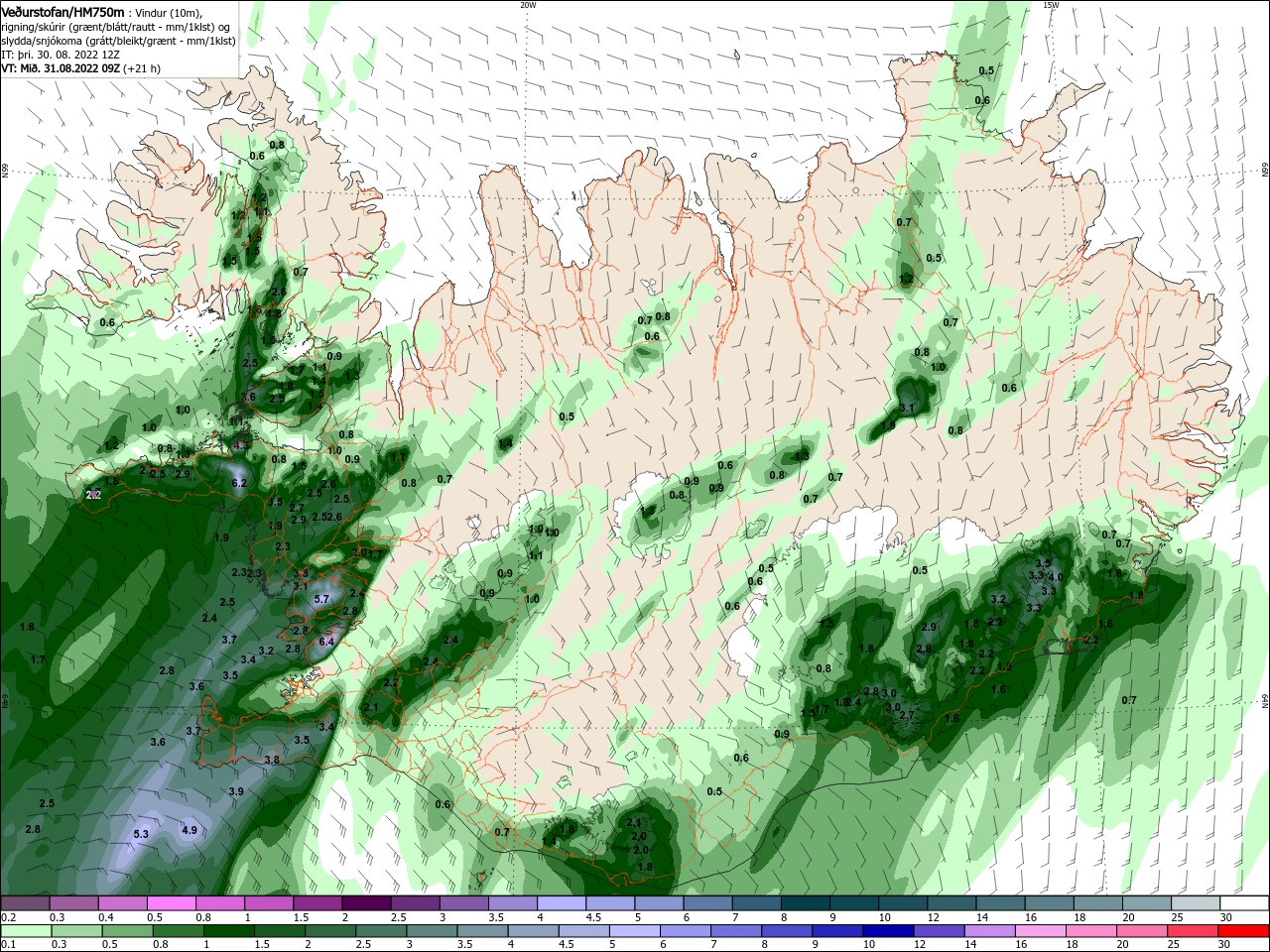Select the 3.1 value in the northeast cell
This screenshot has width=1270, height=952.
pyautogui.click(x=907, y=408)
